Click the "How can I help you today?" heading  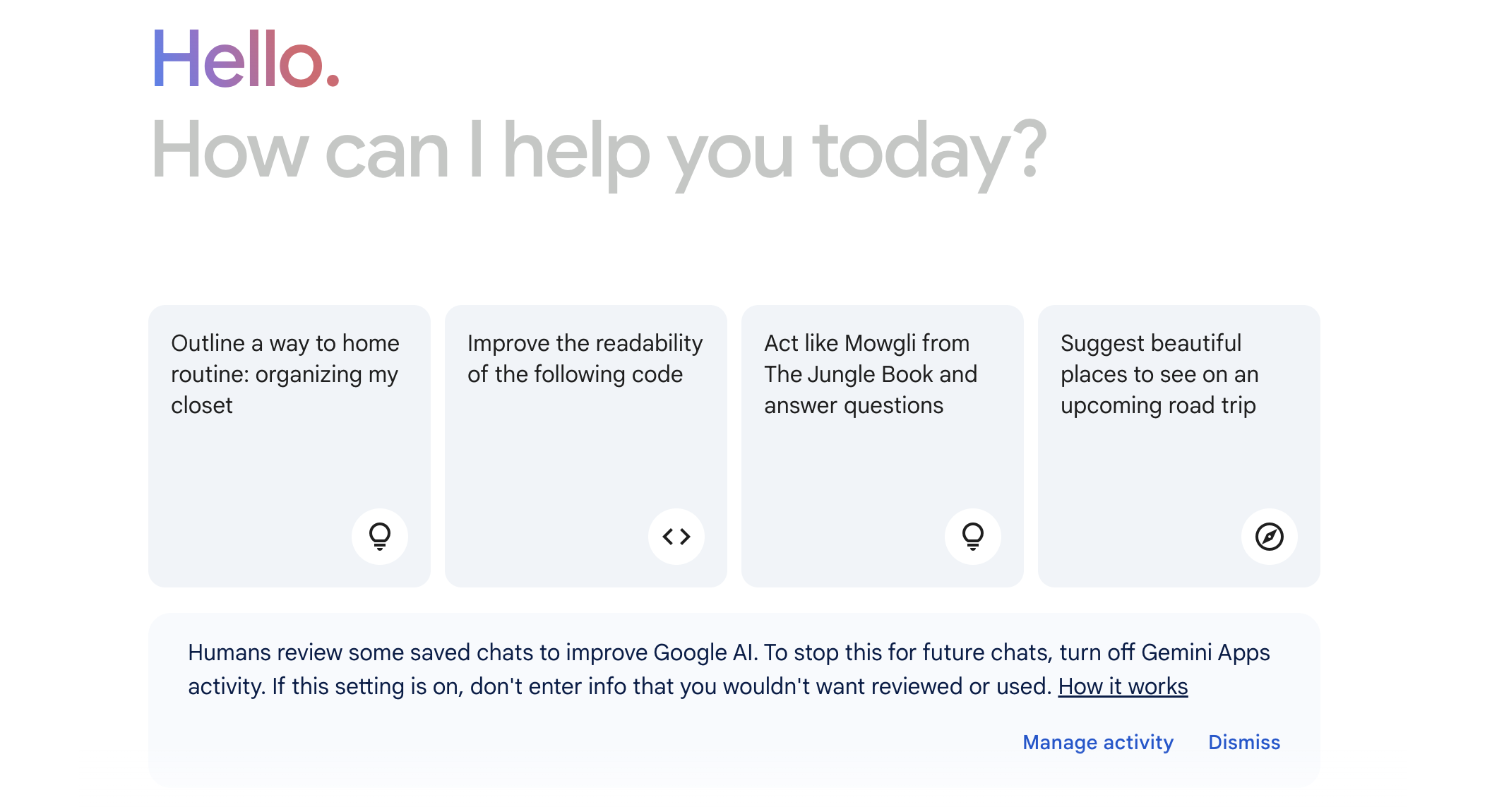[599, 151]
